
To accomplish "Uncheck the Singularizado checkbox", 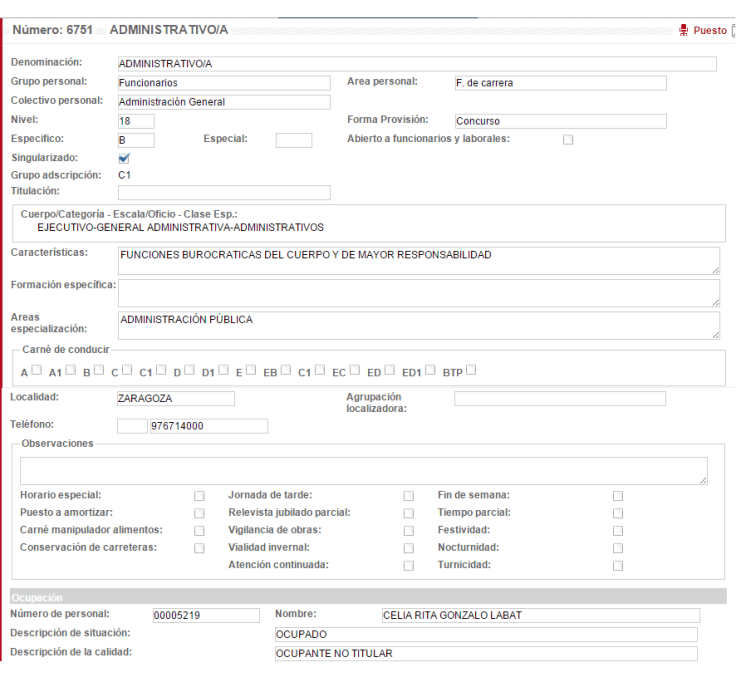I will 124,158.
